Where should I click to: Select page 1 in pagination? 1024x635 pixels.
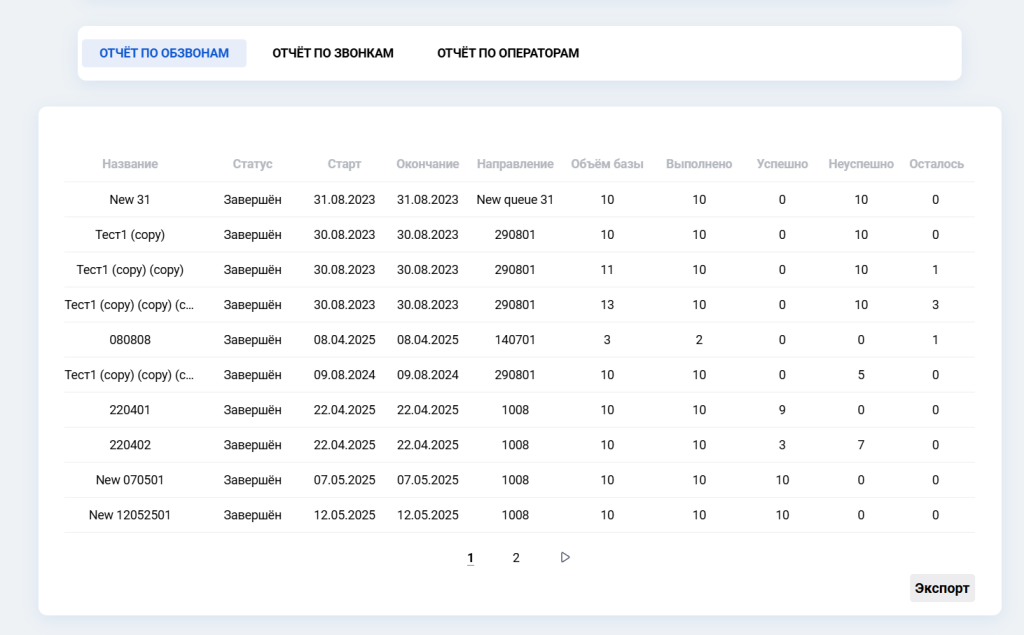470,557
